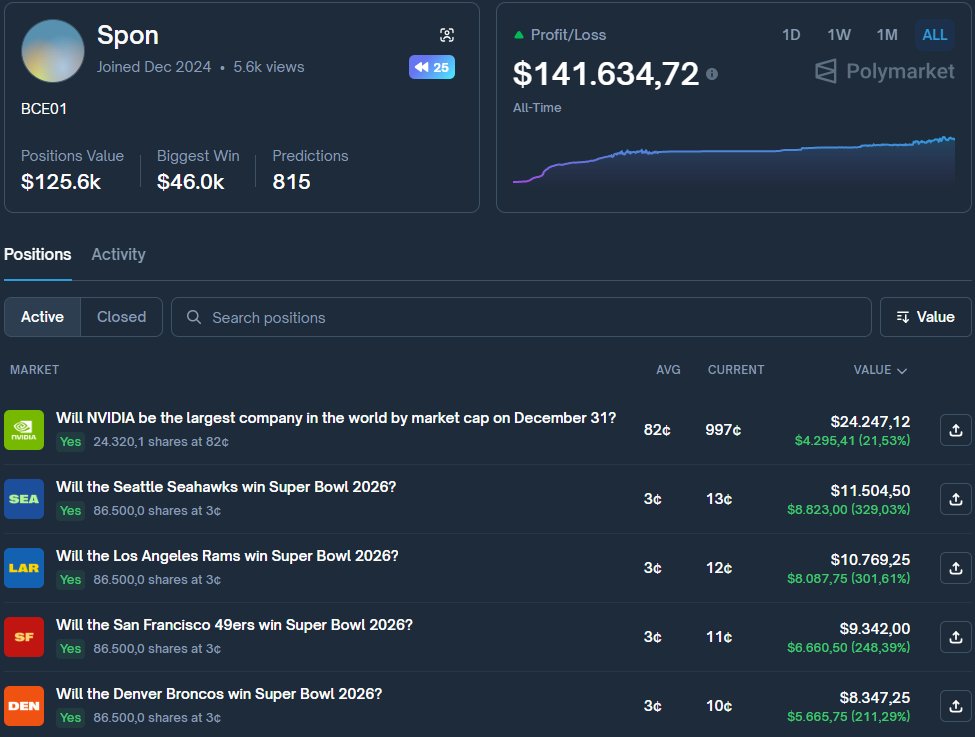
Task: Select the 1D profit range
Action: point(791,35)
